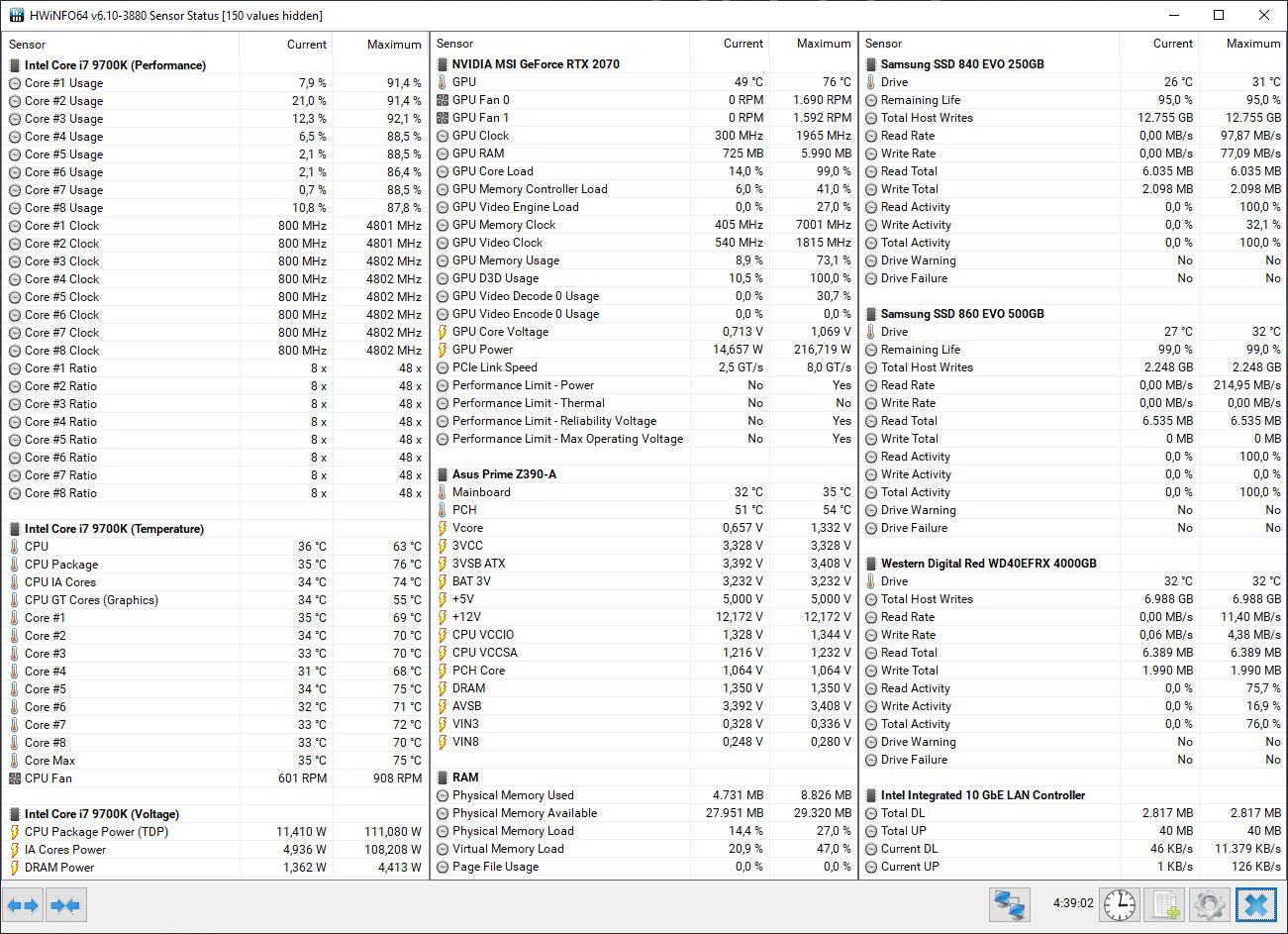Click the Samsung SSD 860 EVO drive icon
The image size is (1288, 934).
coord(871,314)
